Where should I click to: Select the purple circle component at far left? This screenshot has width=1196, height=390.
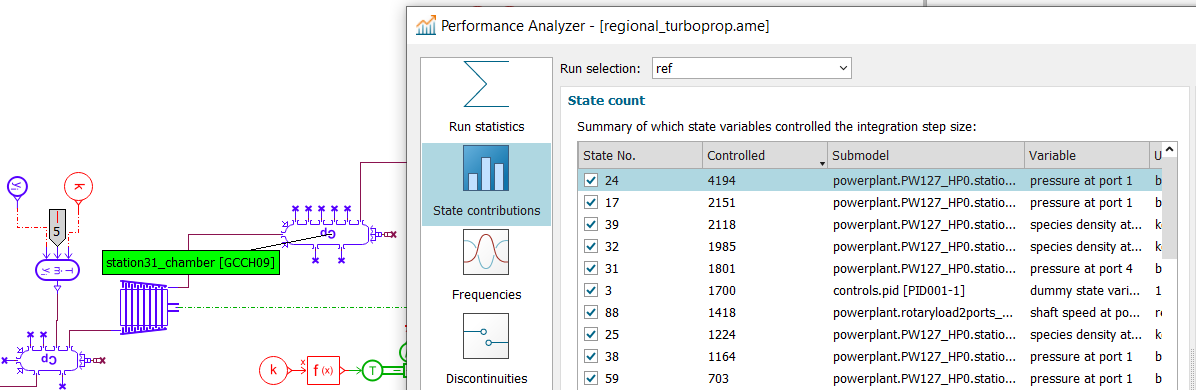pos(17,185)
